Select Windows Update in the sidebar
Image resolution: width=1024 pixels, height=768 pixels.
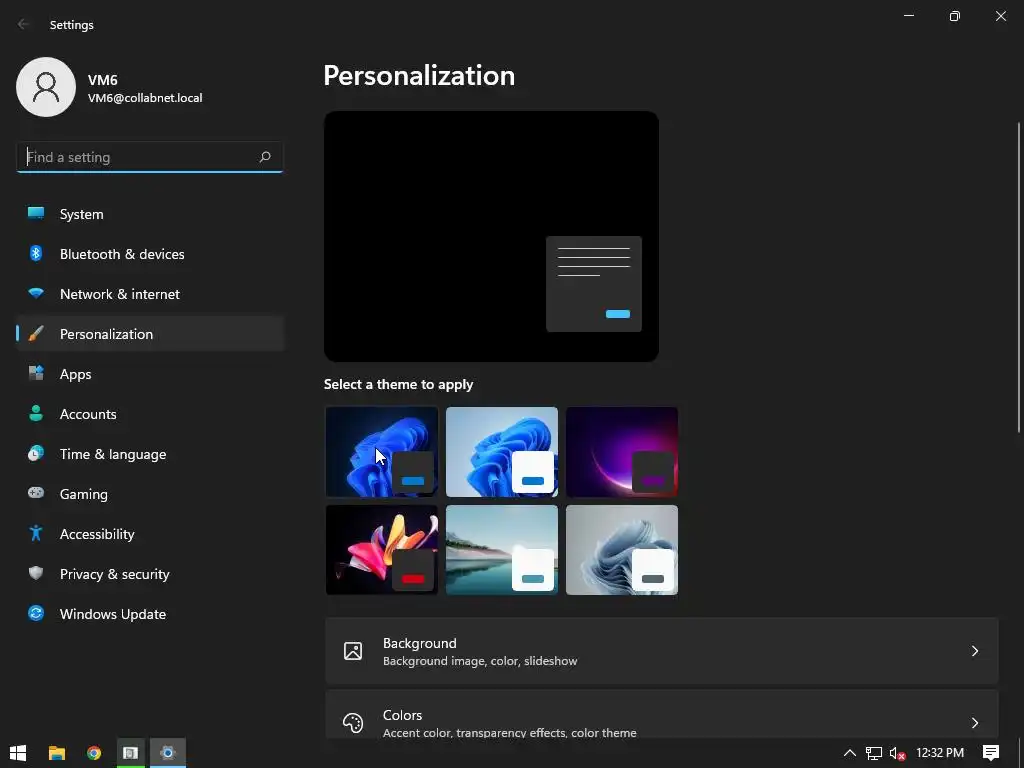(x=150, y=614)
